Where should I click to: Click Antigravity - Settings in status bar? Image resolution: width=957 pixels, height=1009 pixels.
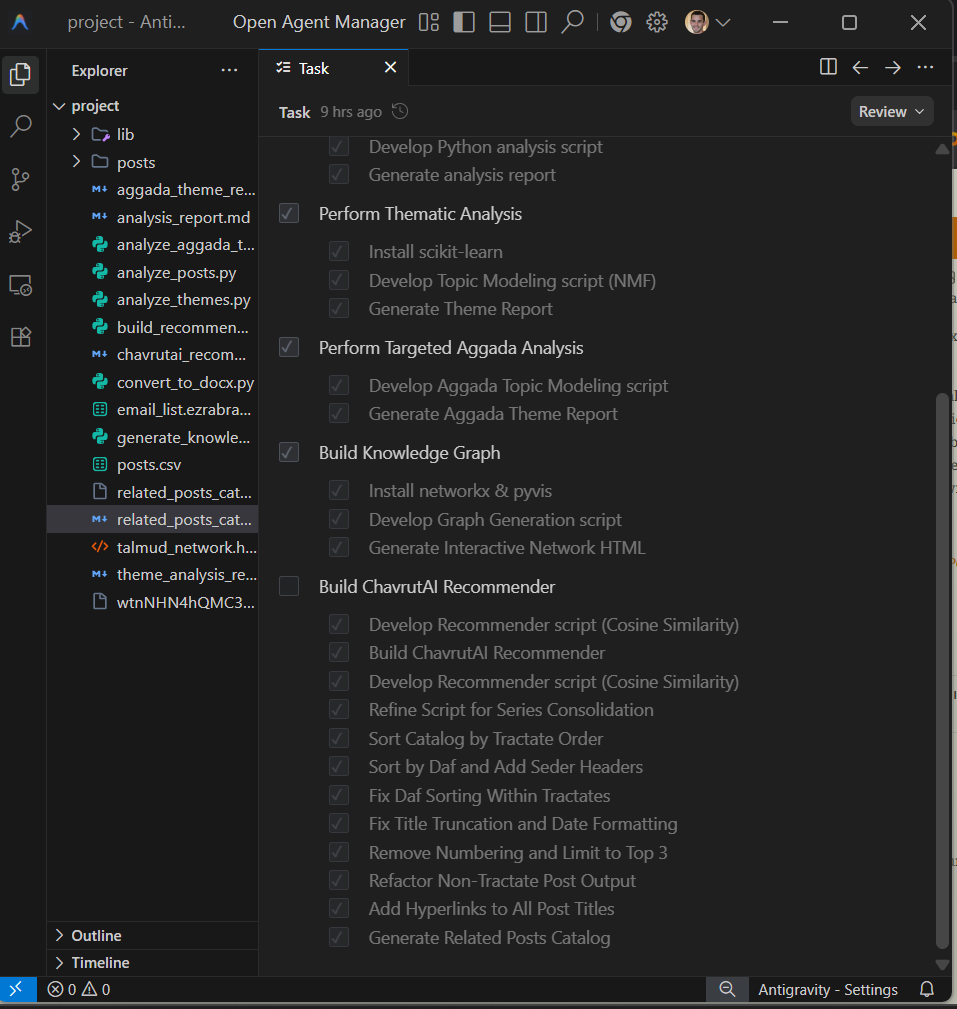point(827,989)
